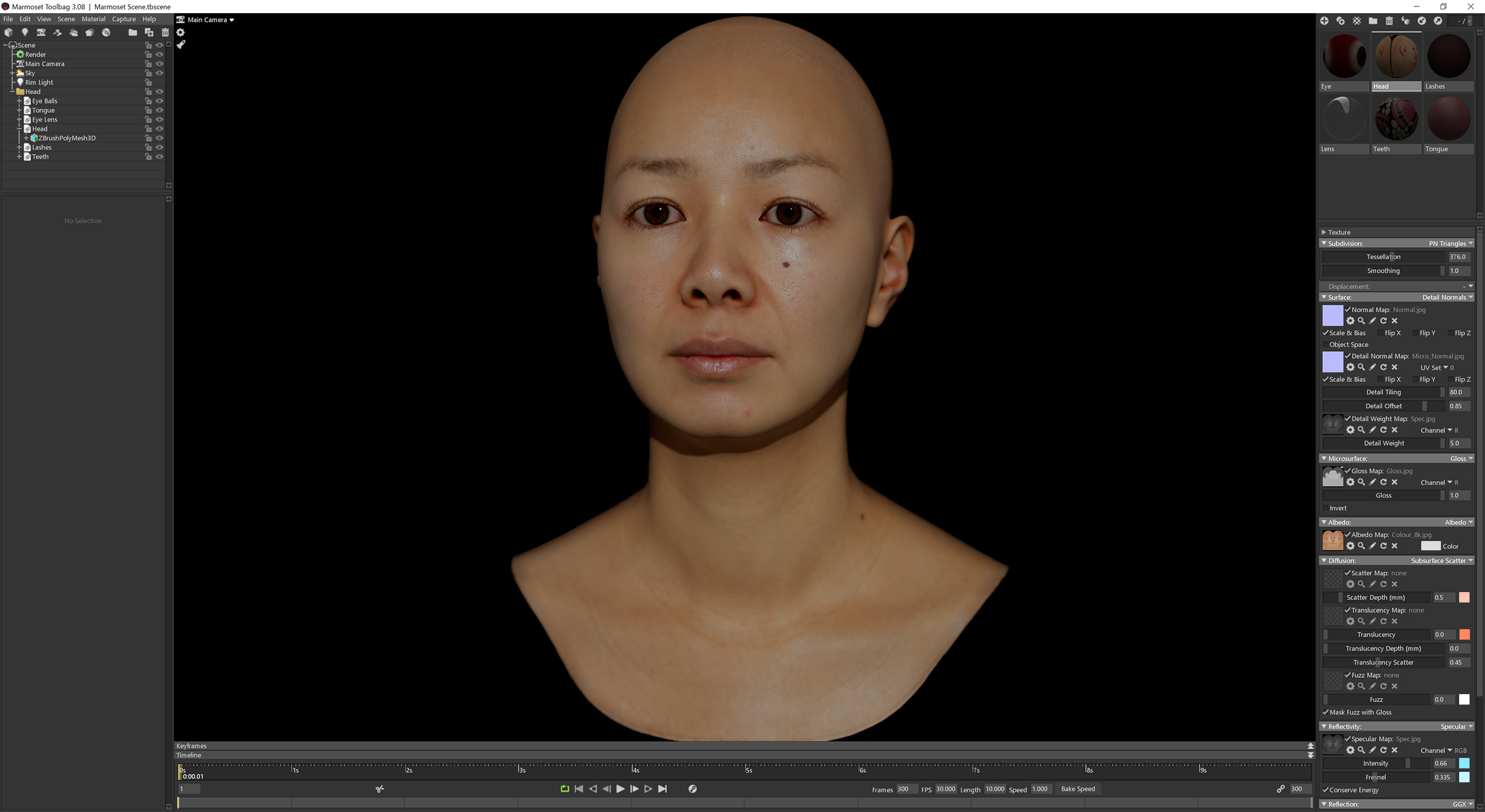This screenshot has height=812, width=1485.
Task: Uncheck Mask Fuzz with Gloss
Action: [1326, 712]
